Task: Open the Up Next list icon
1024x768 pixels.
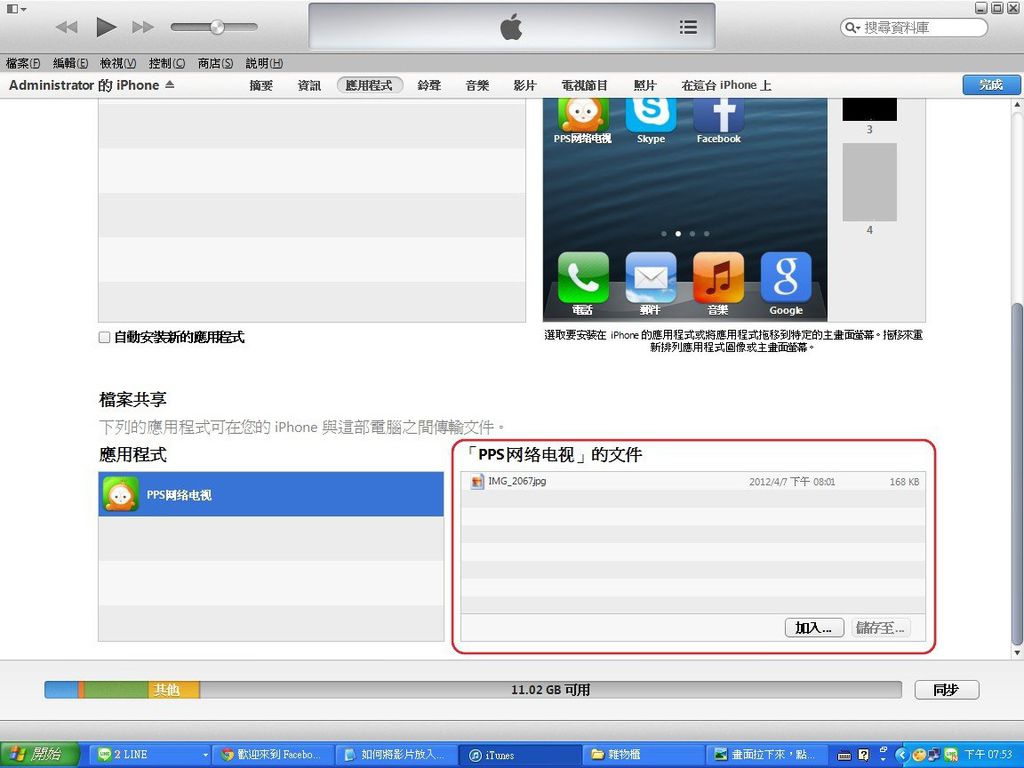Action: point(688,27)
